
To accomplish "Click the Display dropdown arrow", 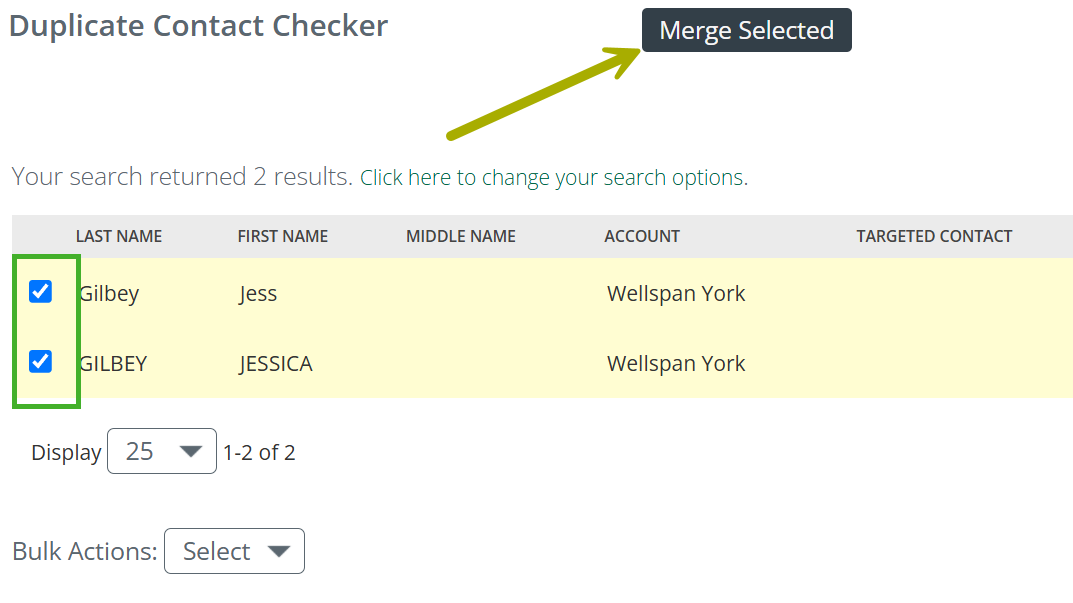I will 190,452.
